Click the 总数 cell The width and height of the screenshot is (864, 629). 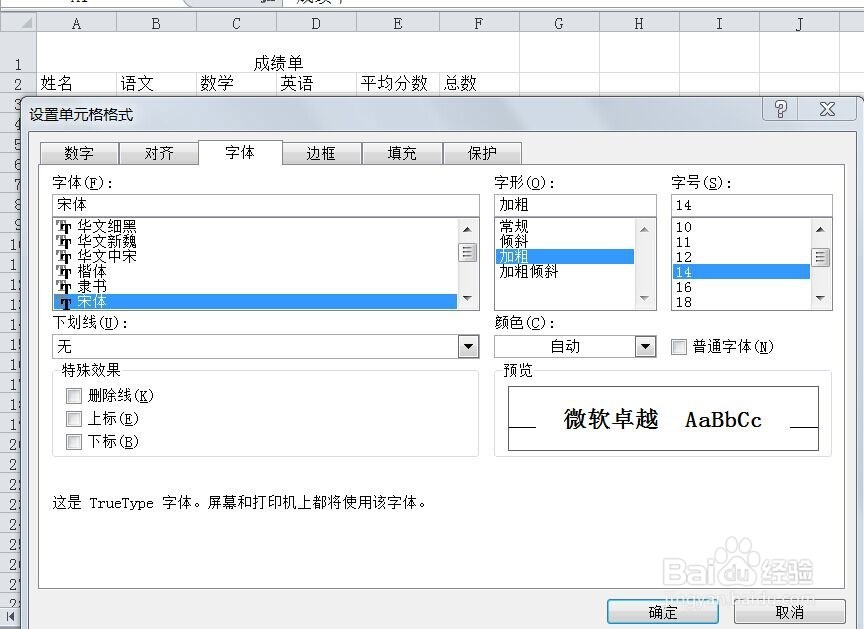(479, 83)
